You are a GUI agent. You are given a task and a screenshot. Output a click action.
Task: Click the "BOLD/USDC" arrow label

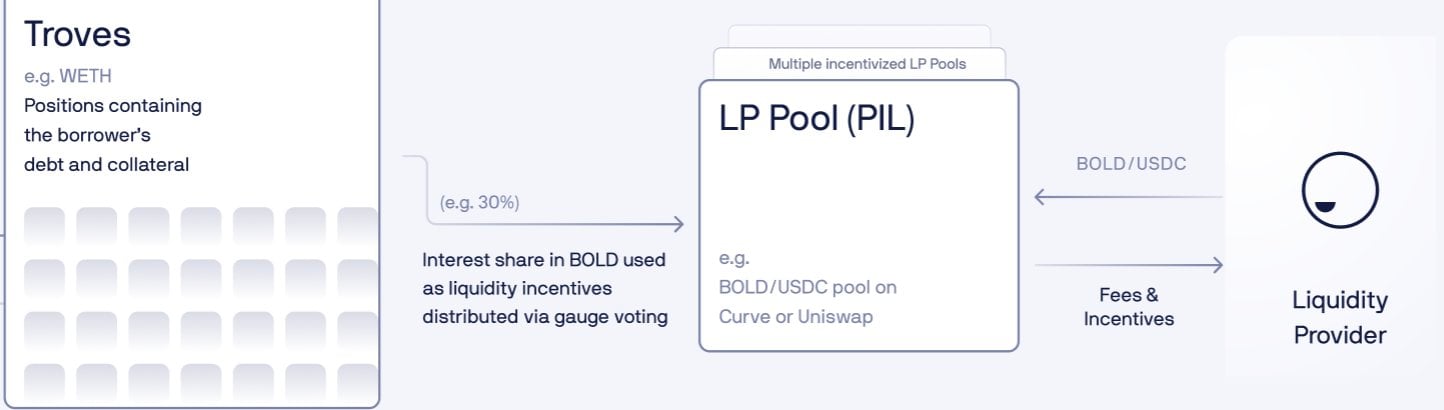1131,163
